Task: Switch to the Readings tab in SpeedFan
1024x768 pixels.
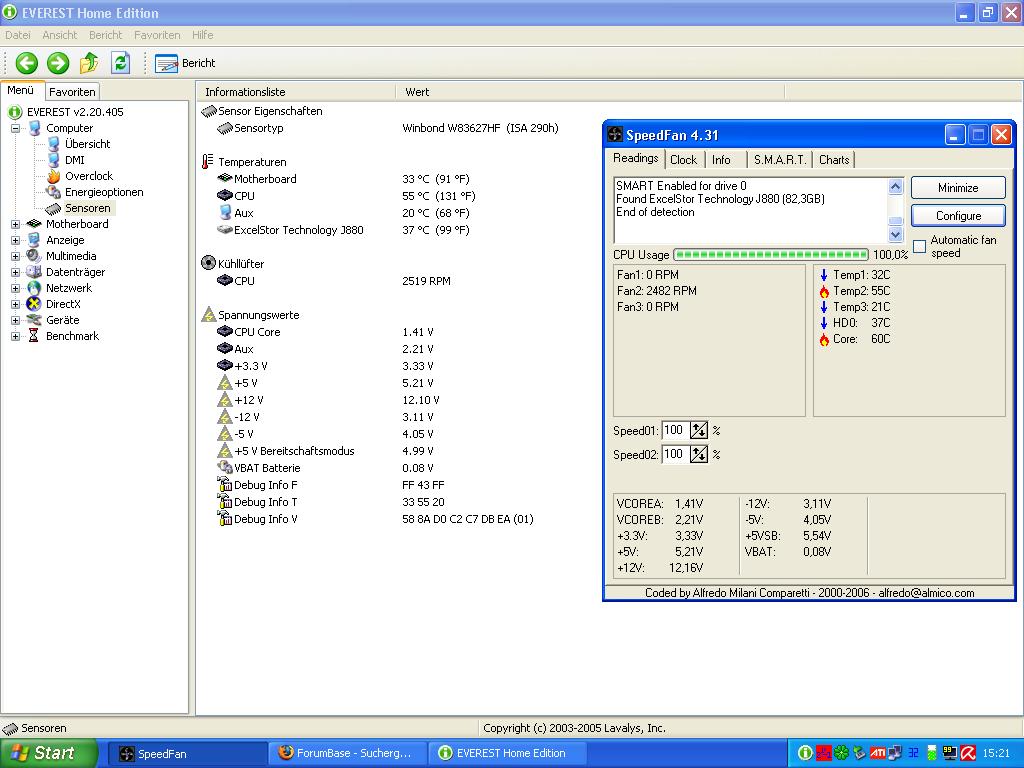Action: pyautogui.click(x=635, y=159)
